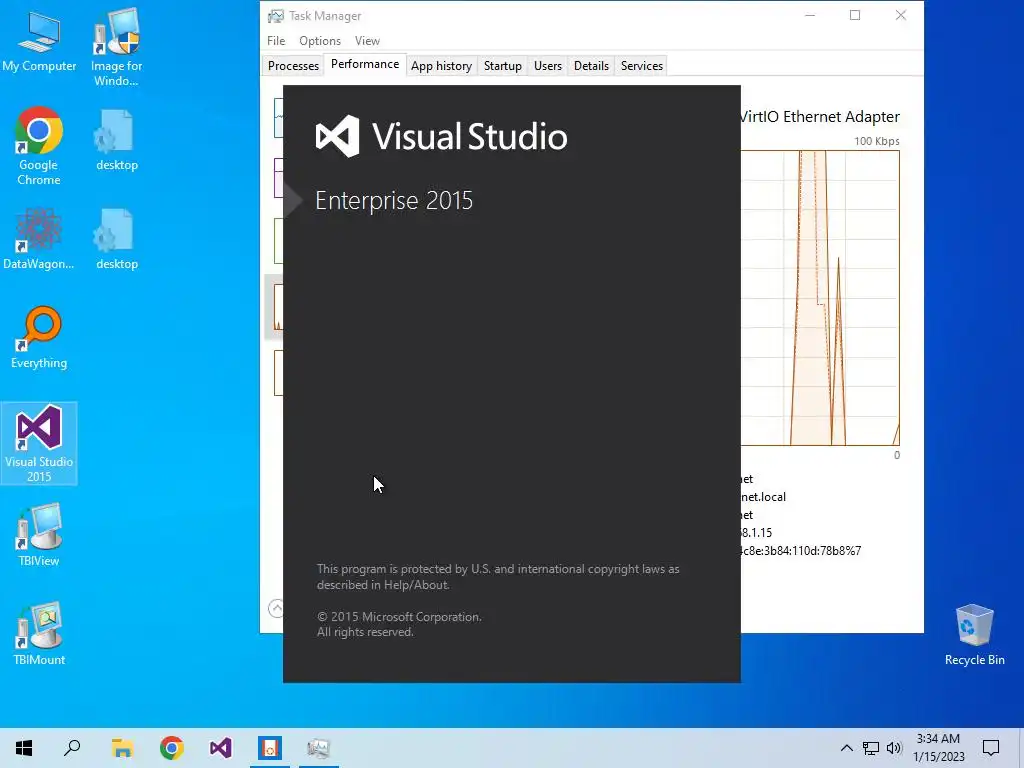This screenshot has height=768, width=1024.
Task: Select the Visual Studio 2015 desktop shortcut
Action: [x=39, y=444]
